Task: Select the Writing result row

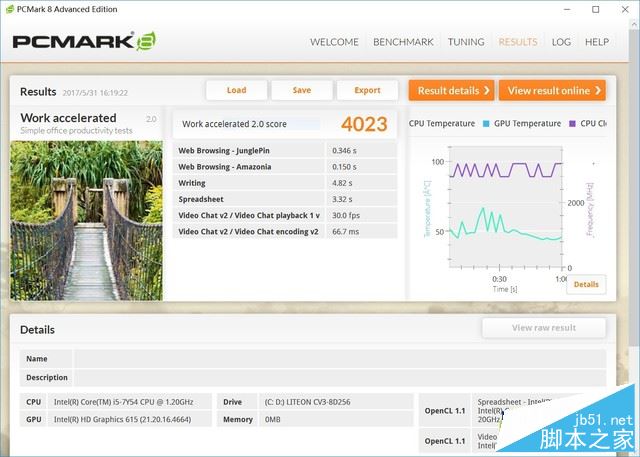Action: tap(285, 183)
